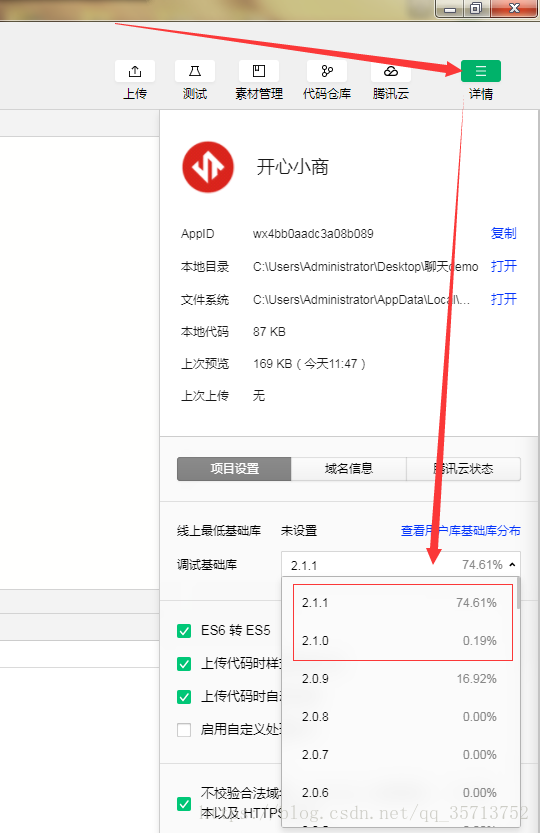Image resolution: width=540 pixels, height=833 pixels.
Task: Switch to the 域名信息 tab
Action: (x=349, y=469)
